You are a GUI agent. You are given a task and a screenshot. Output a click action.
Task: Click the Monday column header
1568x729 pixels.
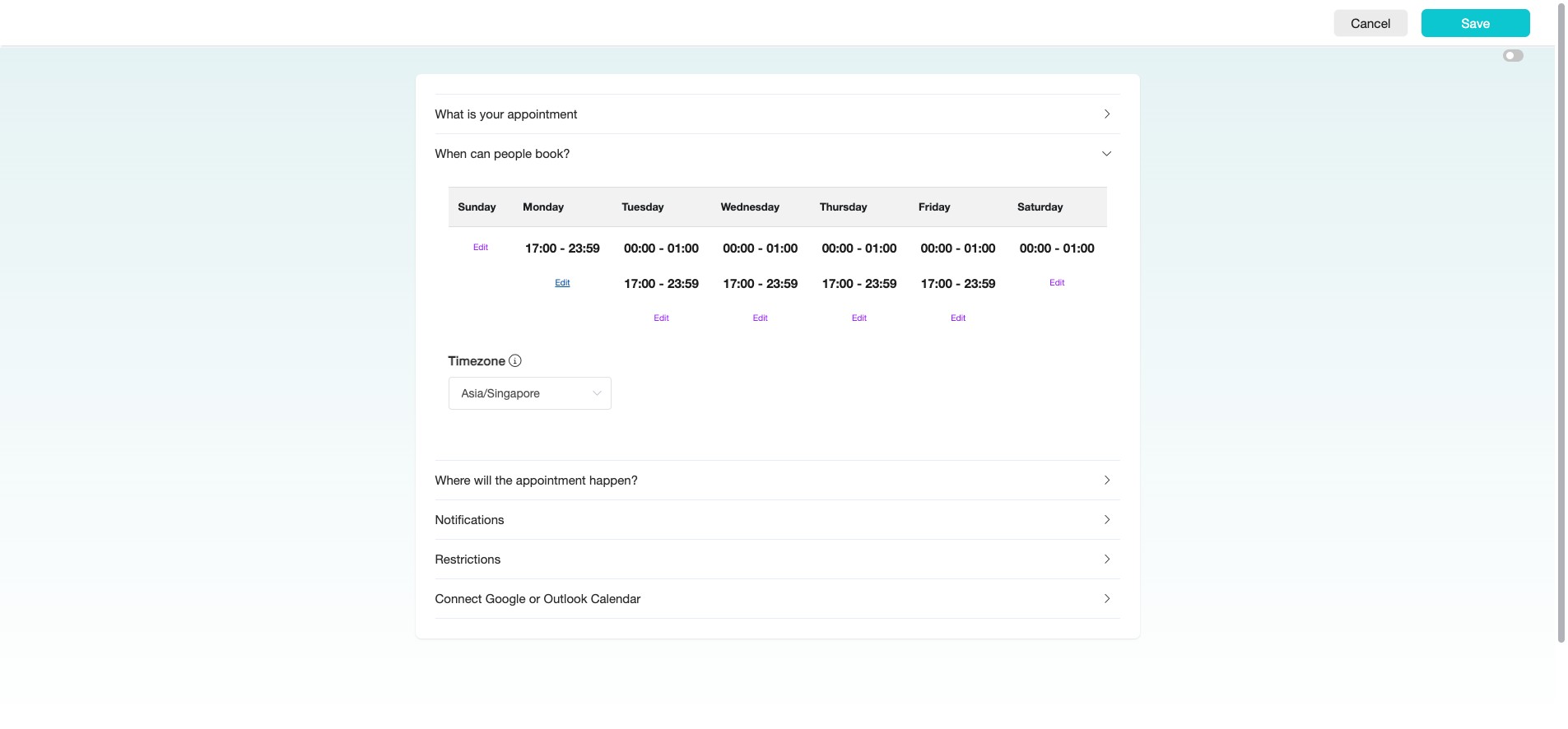coord(543,207)
